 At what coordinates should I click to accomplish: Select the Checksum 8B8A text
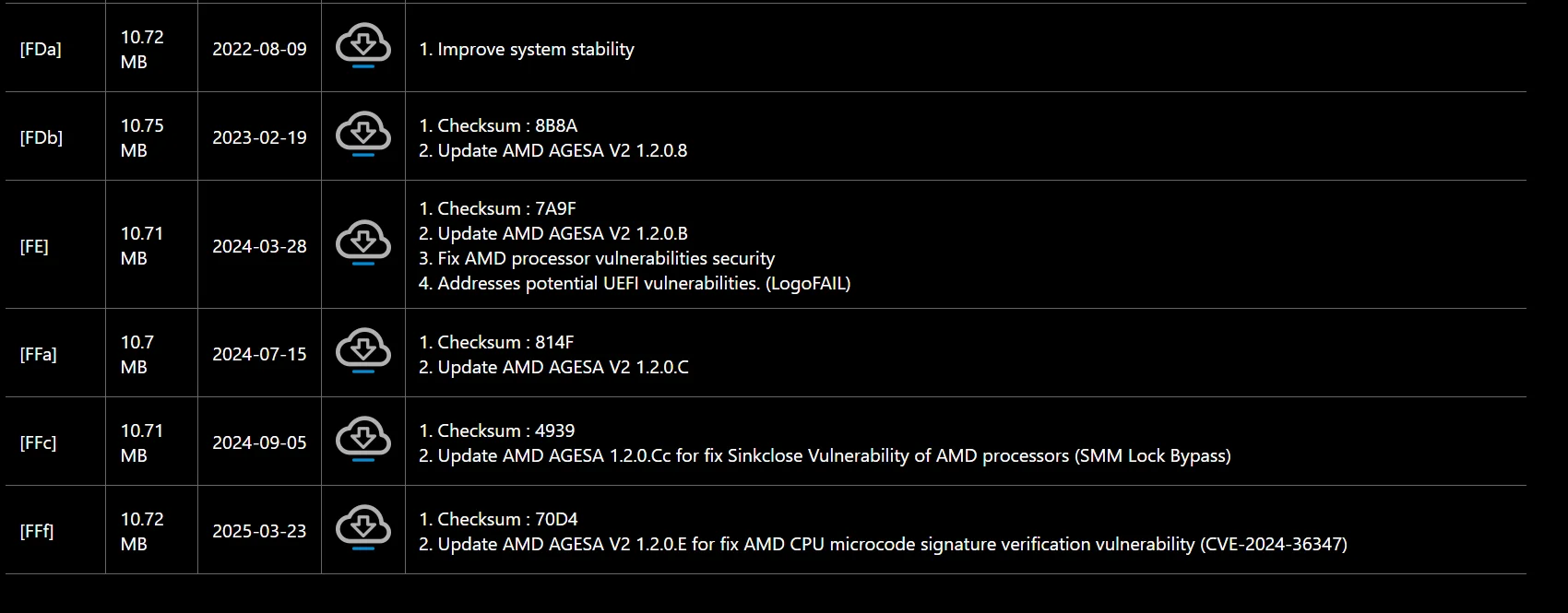click(498, 125)
